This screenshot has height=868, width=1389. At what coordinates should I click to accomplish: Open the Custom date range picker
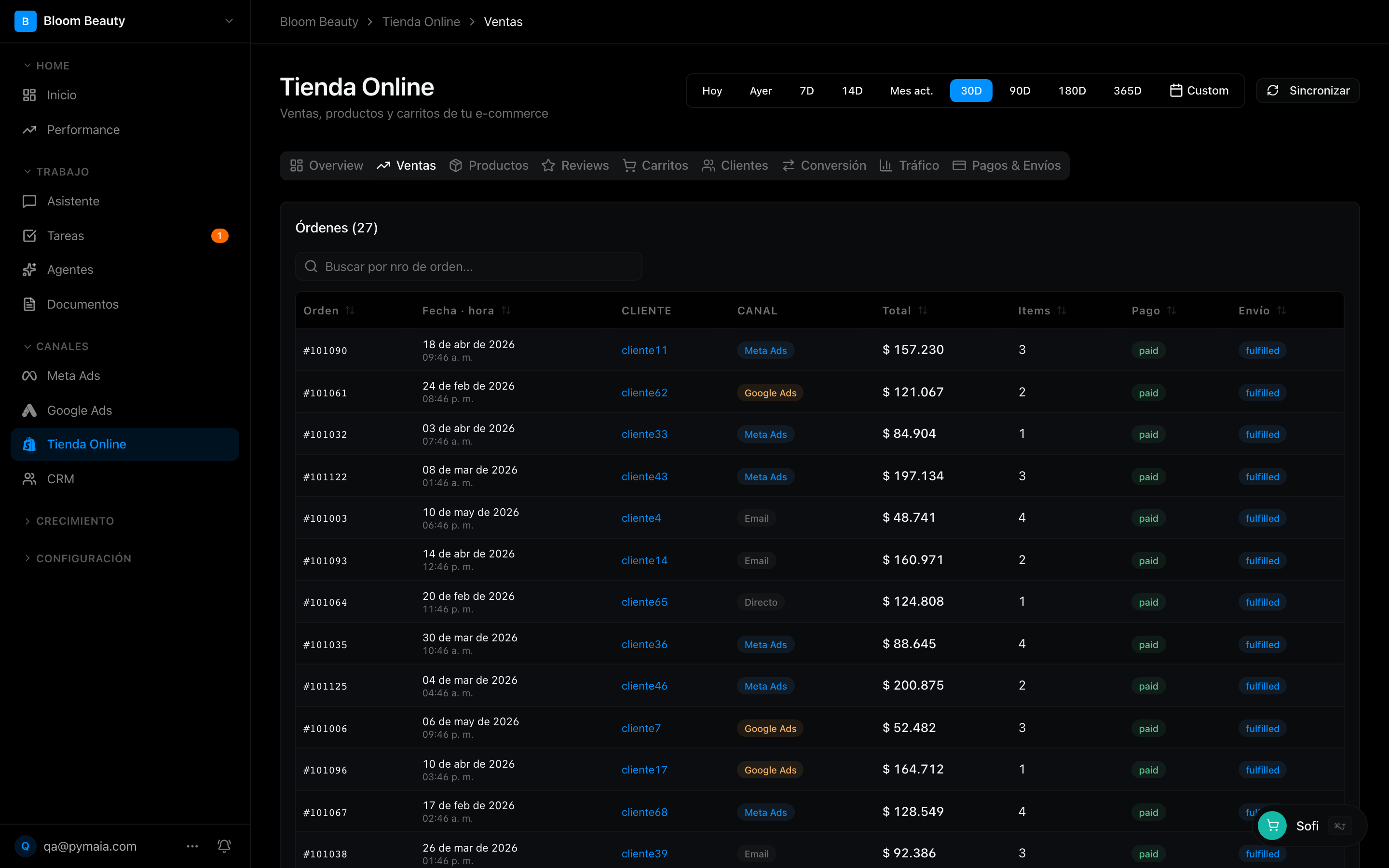pyautogui.click(x=1199, y=91)
